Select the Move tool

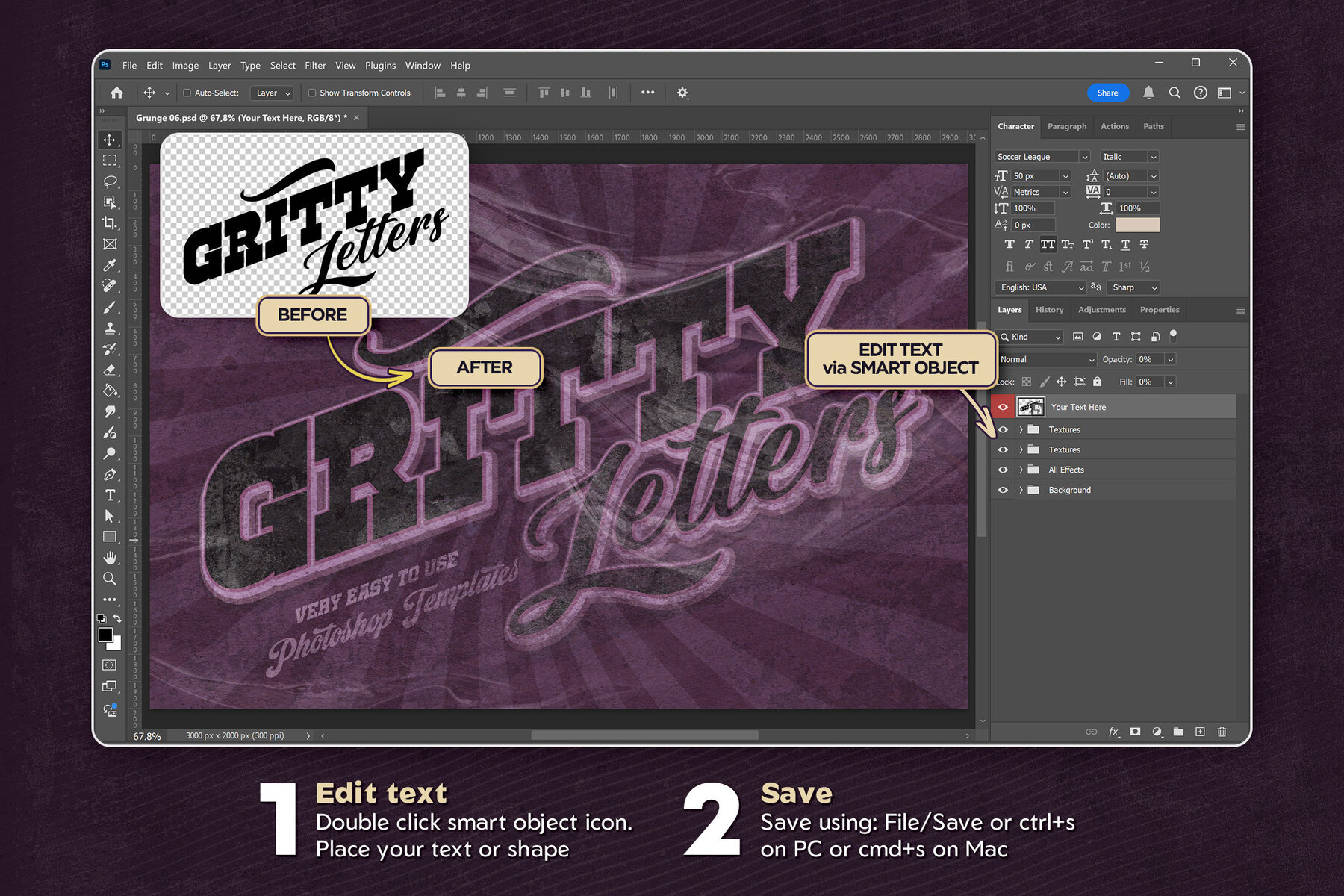pos(111,139)
